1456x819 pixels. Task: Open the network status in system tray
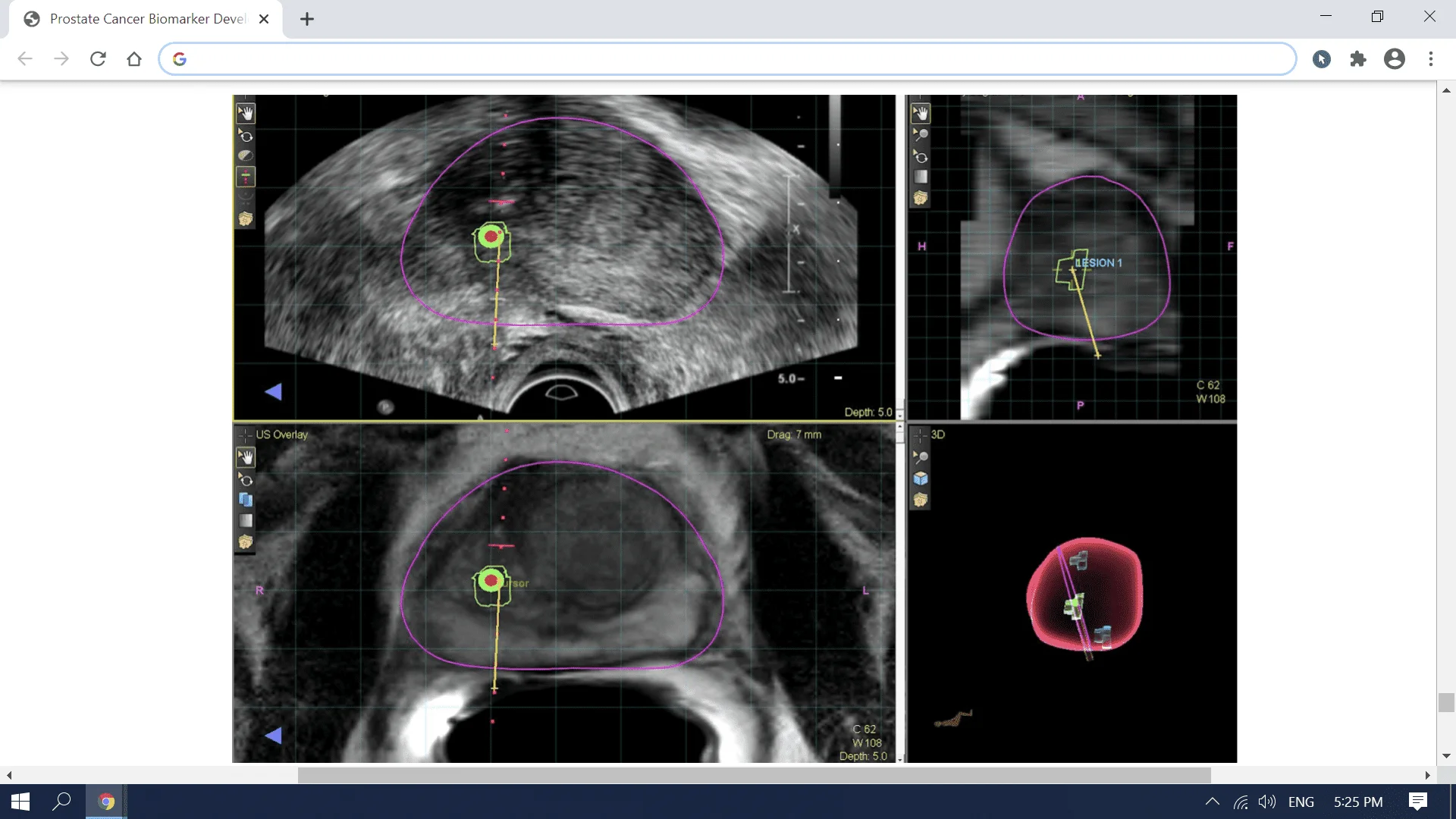tap(1241, 802)
